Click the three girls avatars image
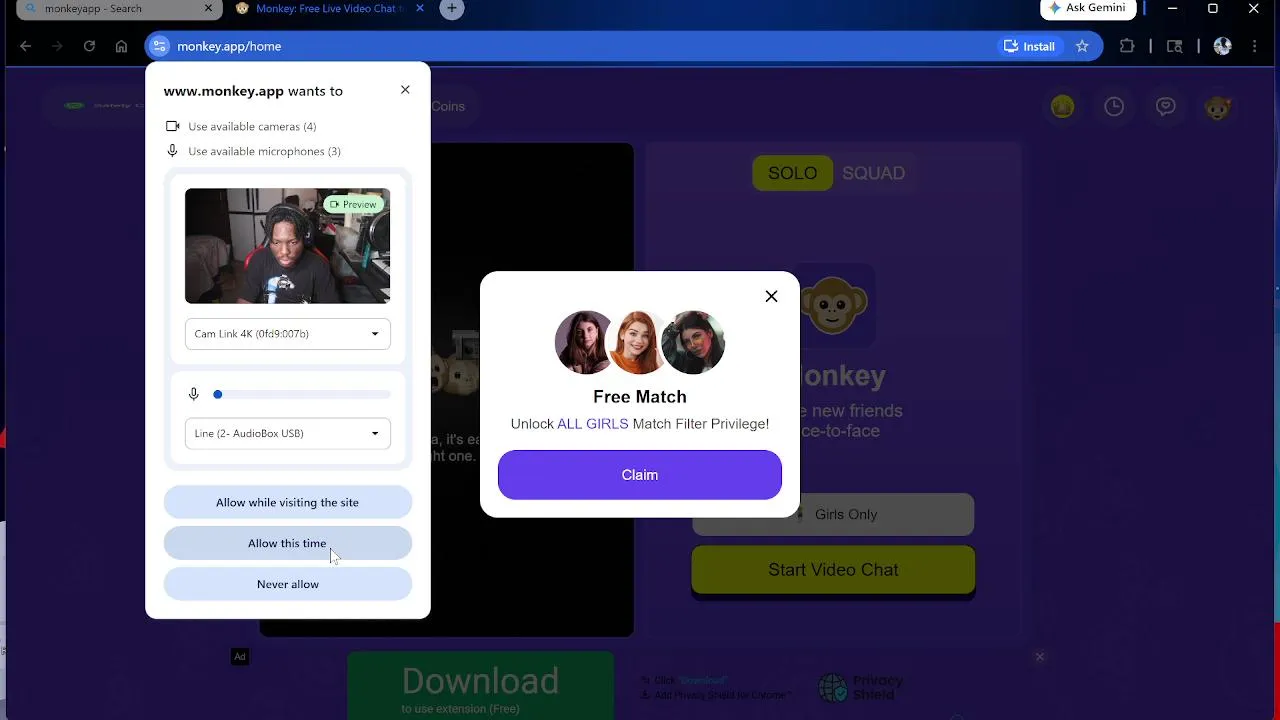The height and width of the screenshot is (720, 1280). (640, 342)
